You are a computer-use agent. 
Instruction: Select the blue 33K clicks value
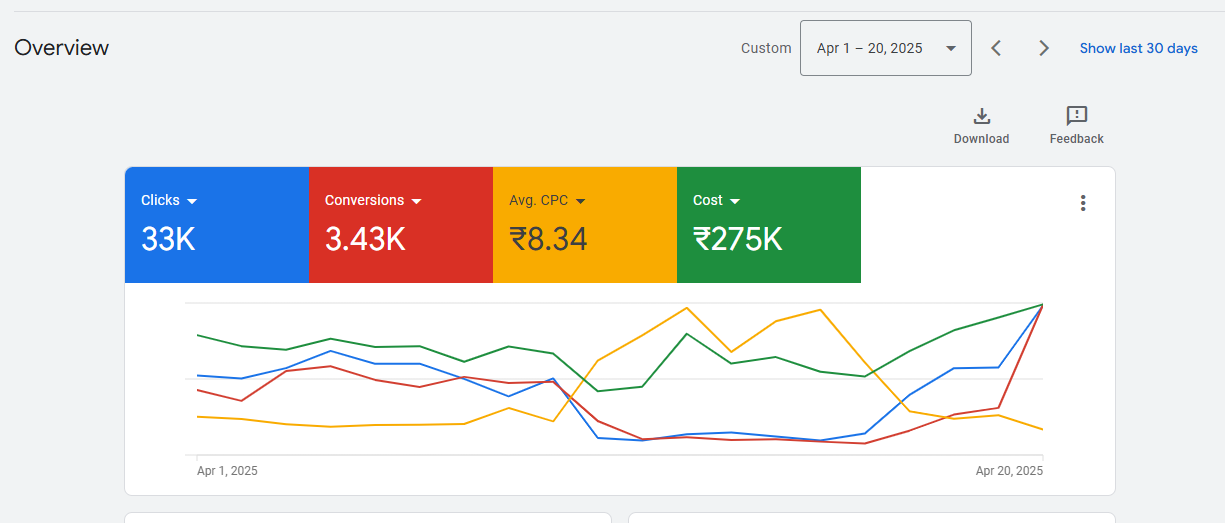(x=168, y=239)
